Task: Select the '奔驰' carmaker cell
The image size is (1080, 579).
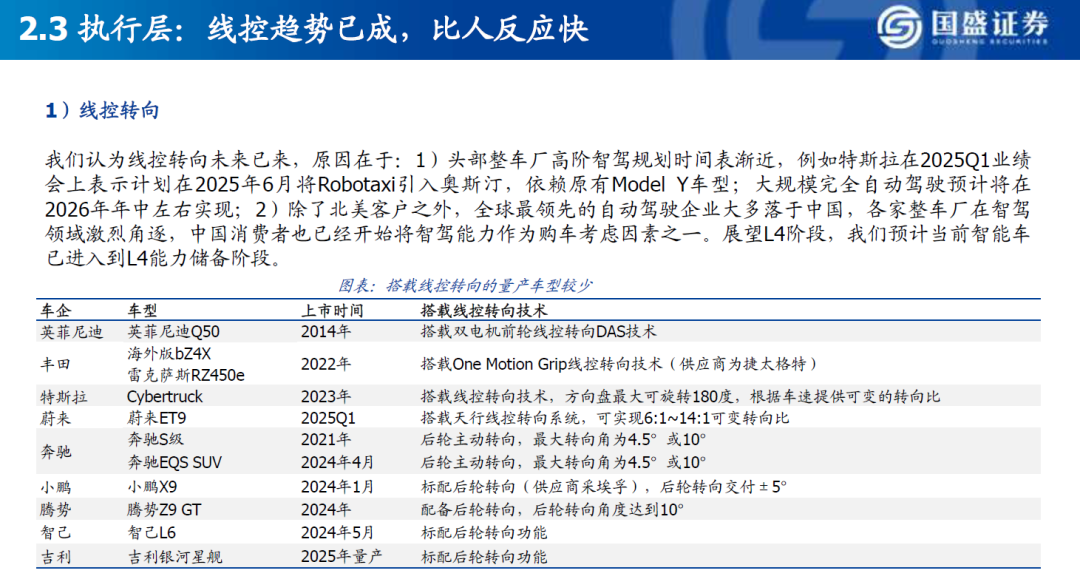Action: coord(56,452)
